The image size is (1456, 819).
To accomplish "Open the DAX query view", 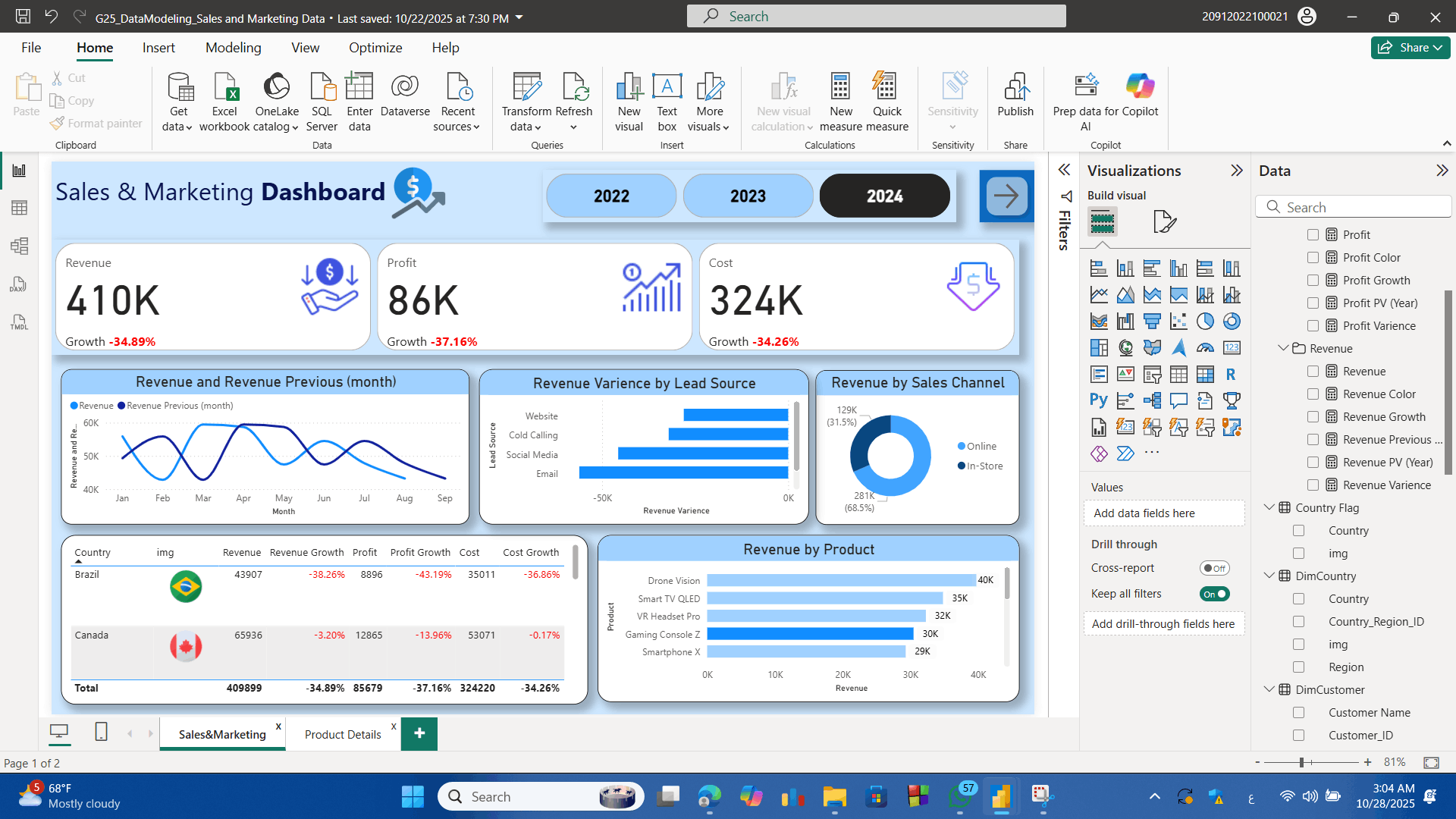I will coord(19,286).
